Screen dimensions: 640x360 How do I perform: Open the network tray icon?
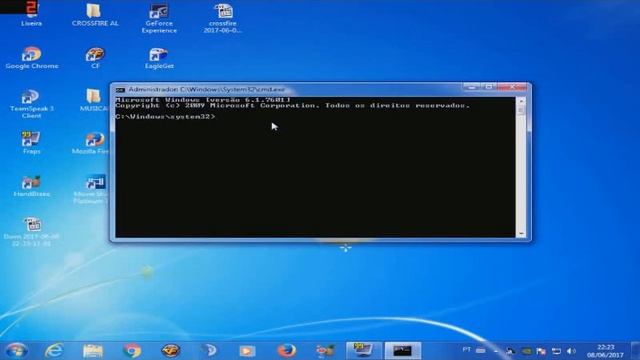(x=556, y=351)
